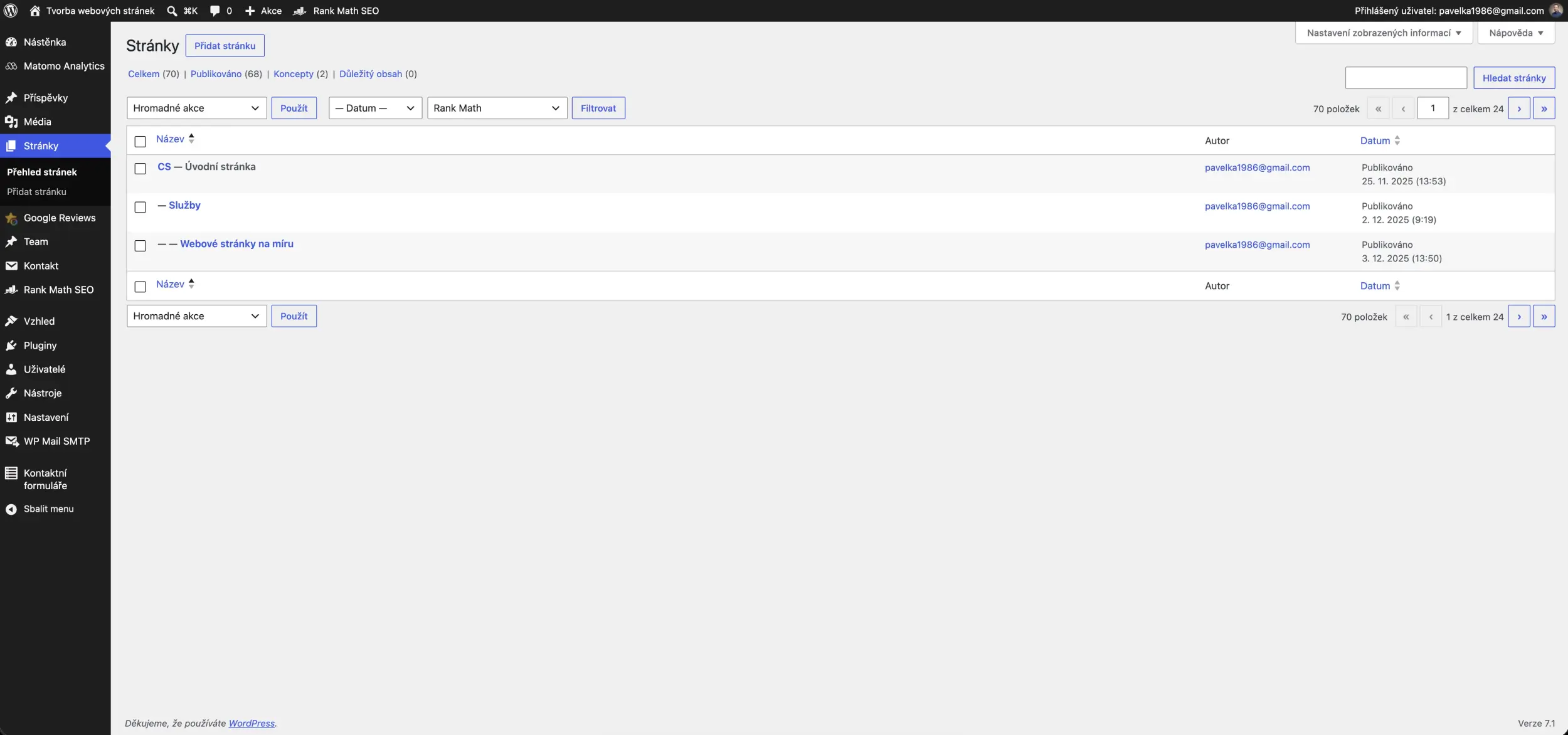This screenshot has height=735, width=1568.
Task: Open the bottom Hromadné akce dropdown
Action: (196, 316)
